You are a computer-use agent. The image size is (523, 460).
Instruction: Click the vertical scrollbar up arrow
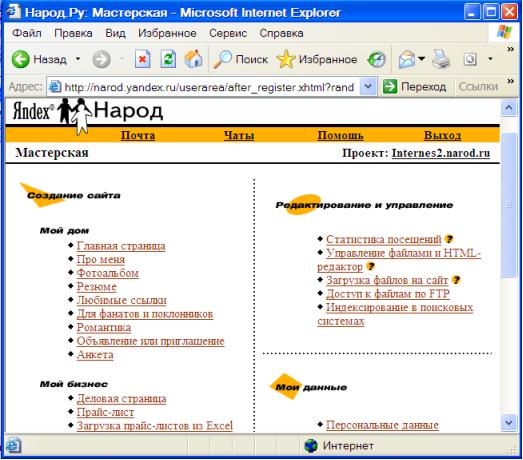pos(509,108)
